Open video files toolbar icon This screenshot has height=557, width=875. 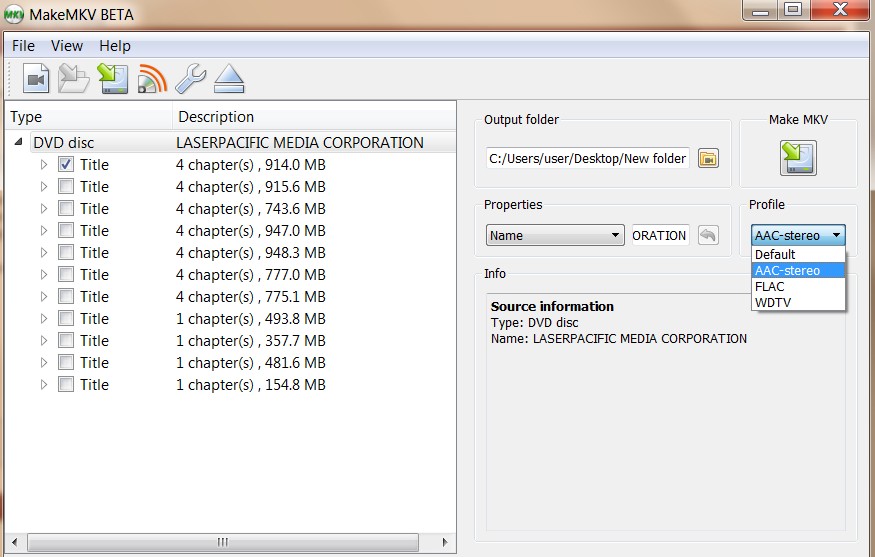(x=36, y=79)
